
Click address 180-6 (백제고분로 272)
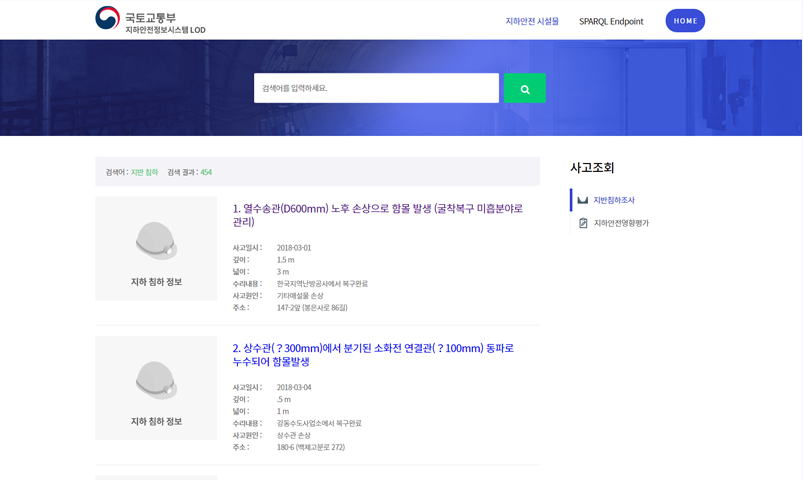coord(311,447)
